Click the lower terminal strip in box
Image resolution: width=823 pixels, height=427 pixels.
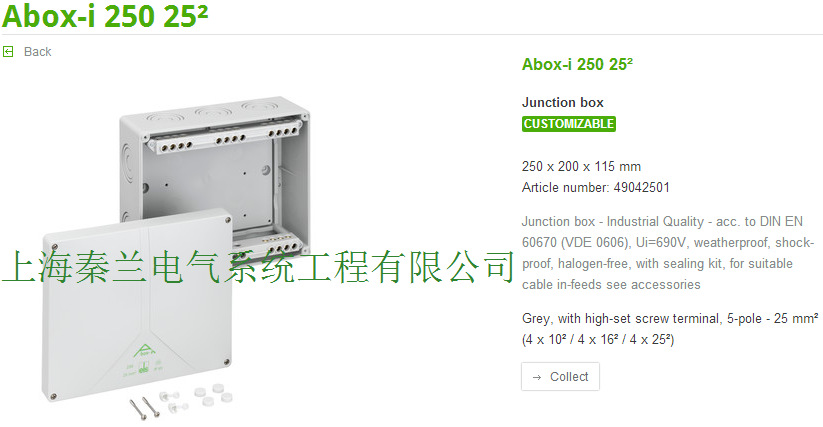pyautogui.click(x=270, y=247)
